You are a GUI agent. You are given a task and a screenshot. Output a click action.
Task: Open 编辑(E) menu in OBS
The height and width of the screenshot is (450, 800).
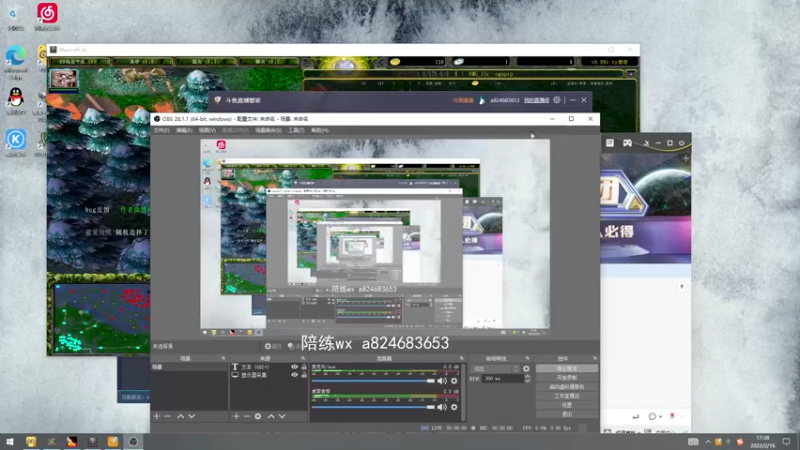coord(184,131)
